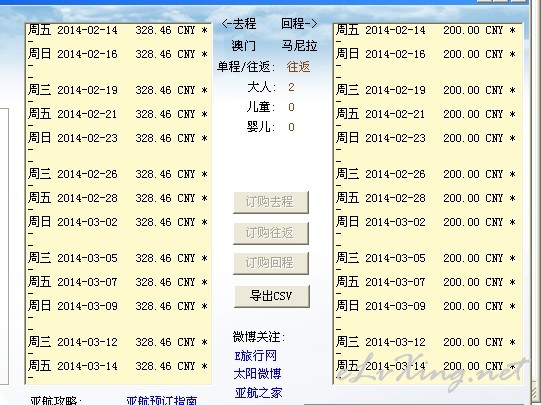Visit the 亚航之家 link
This screenshot has height=405, width=541.
pyautogui.click(x=258, y=393)
